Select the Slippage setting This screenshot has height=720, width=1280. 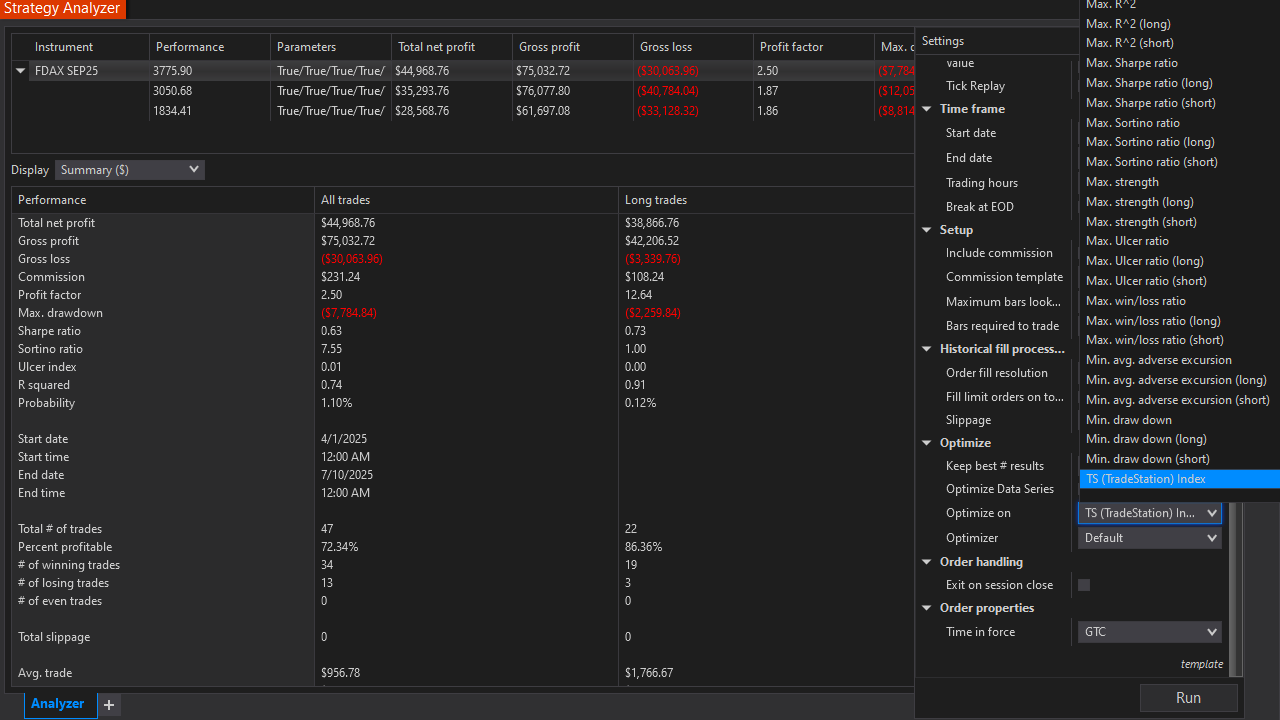pyautogui.click(x=967, y=419)
